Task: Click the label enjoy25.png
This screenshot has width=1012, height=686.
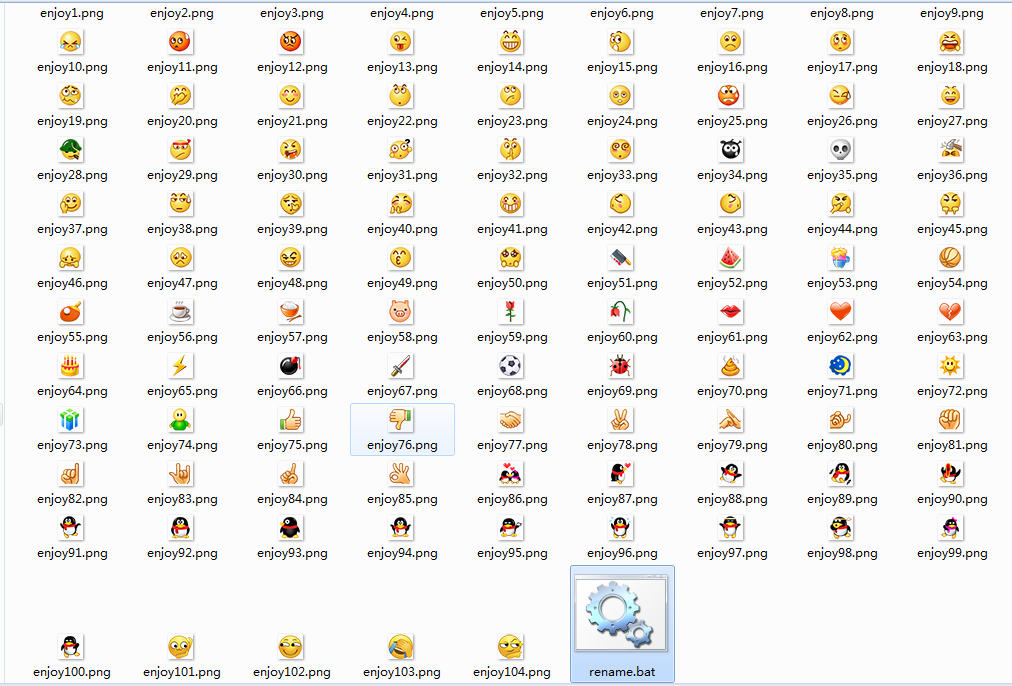Action: [733, 121]
